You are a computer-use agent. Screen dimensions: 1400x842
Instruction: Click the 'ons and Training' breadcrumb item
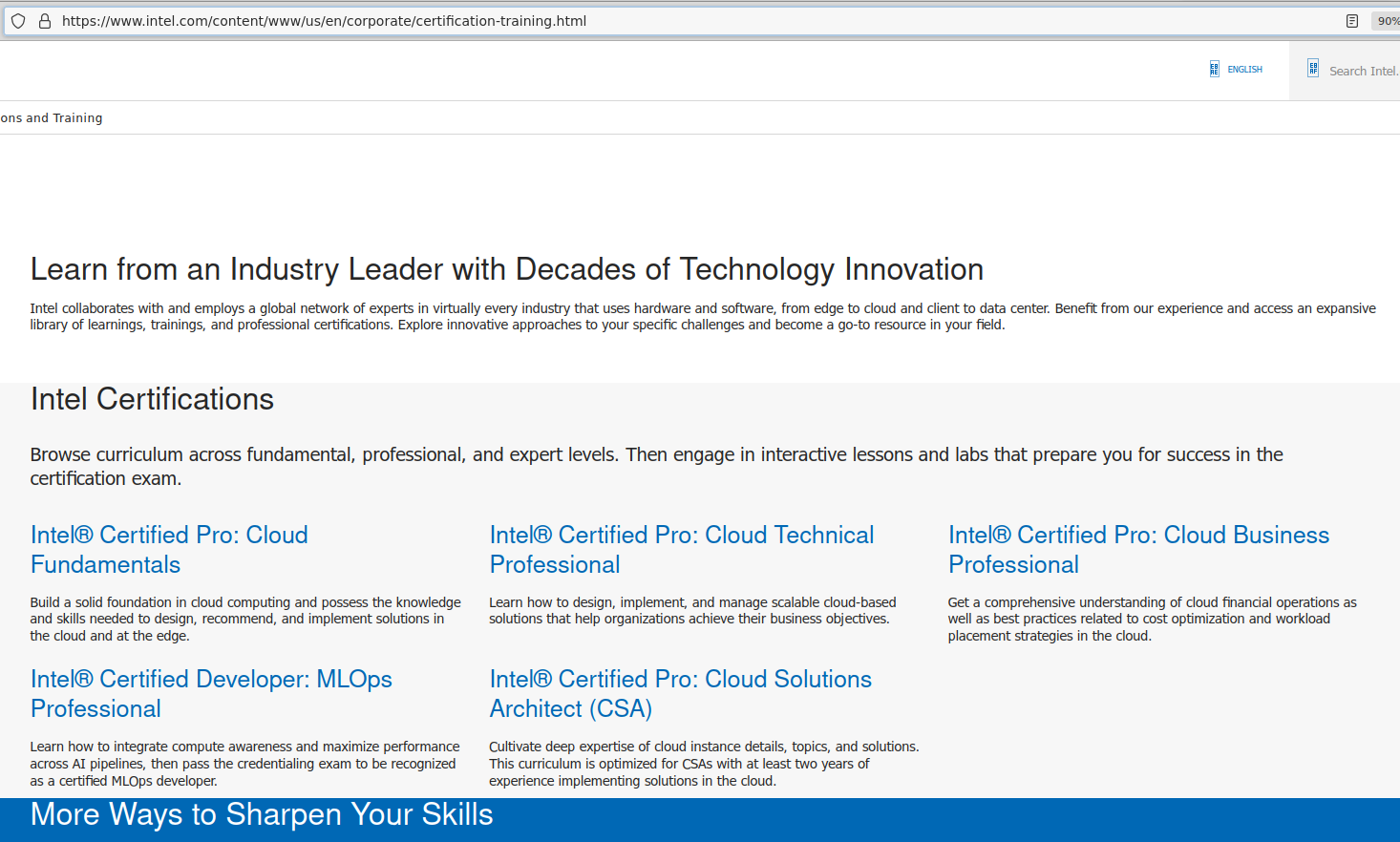(52, 118)
